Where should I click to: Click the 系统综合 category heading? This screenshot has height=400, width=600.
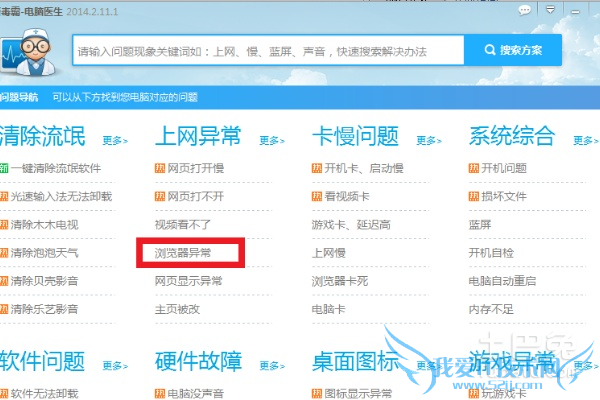pos(512,136)
